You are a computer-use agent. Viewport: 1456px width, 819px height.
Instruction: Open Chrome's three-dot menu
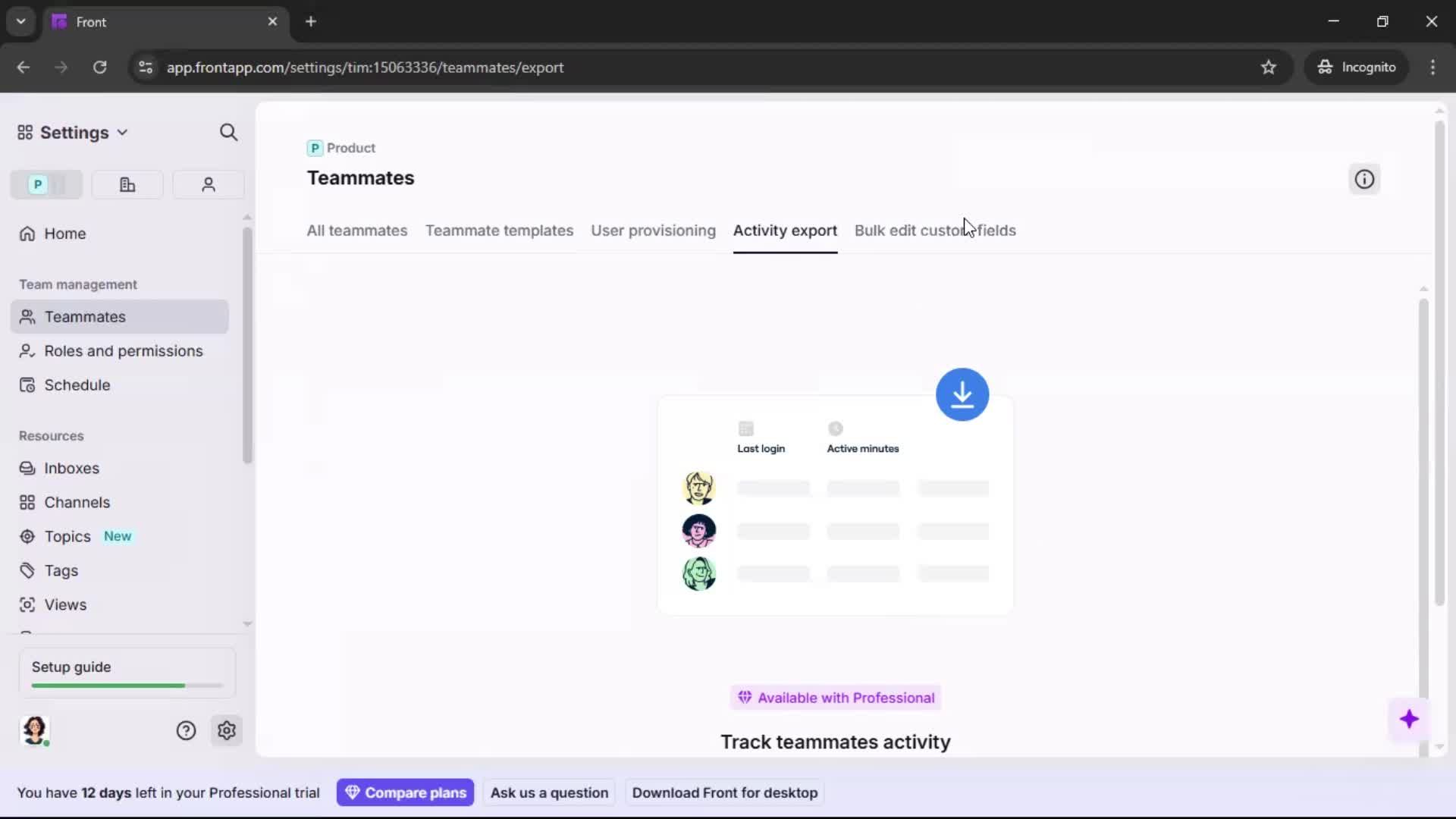coord(1433,67)
